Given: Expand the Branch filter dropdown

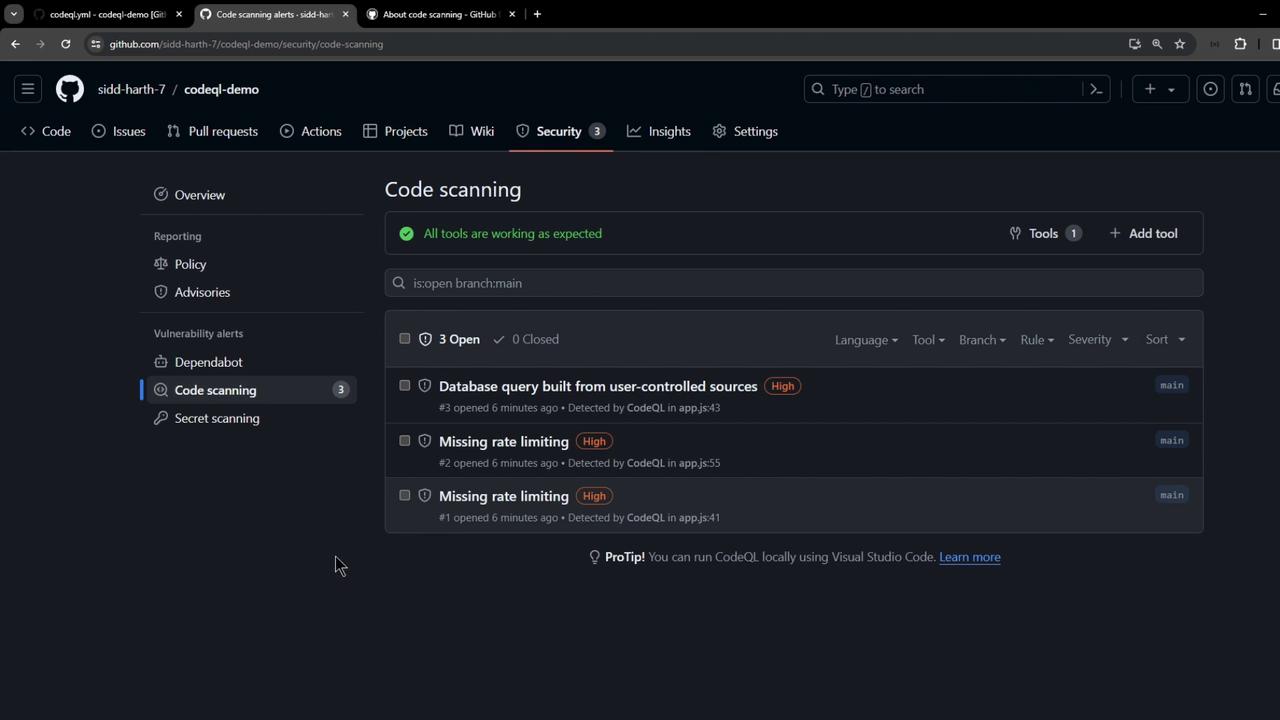Looking at the screenshot, I should tap(982, 340).
